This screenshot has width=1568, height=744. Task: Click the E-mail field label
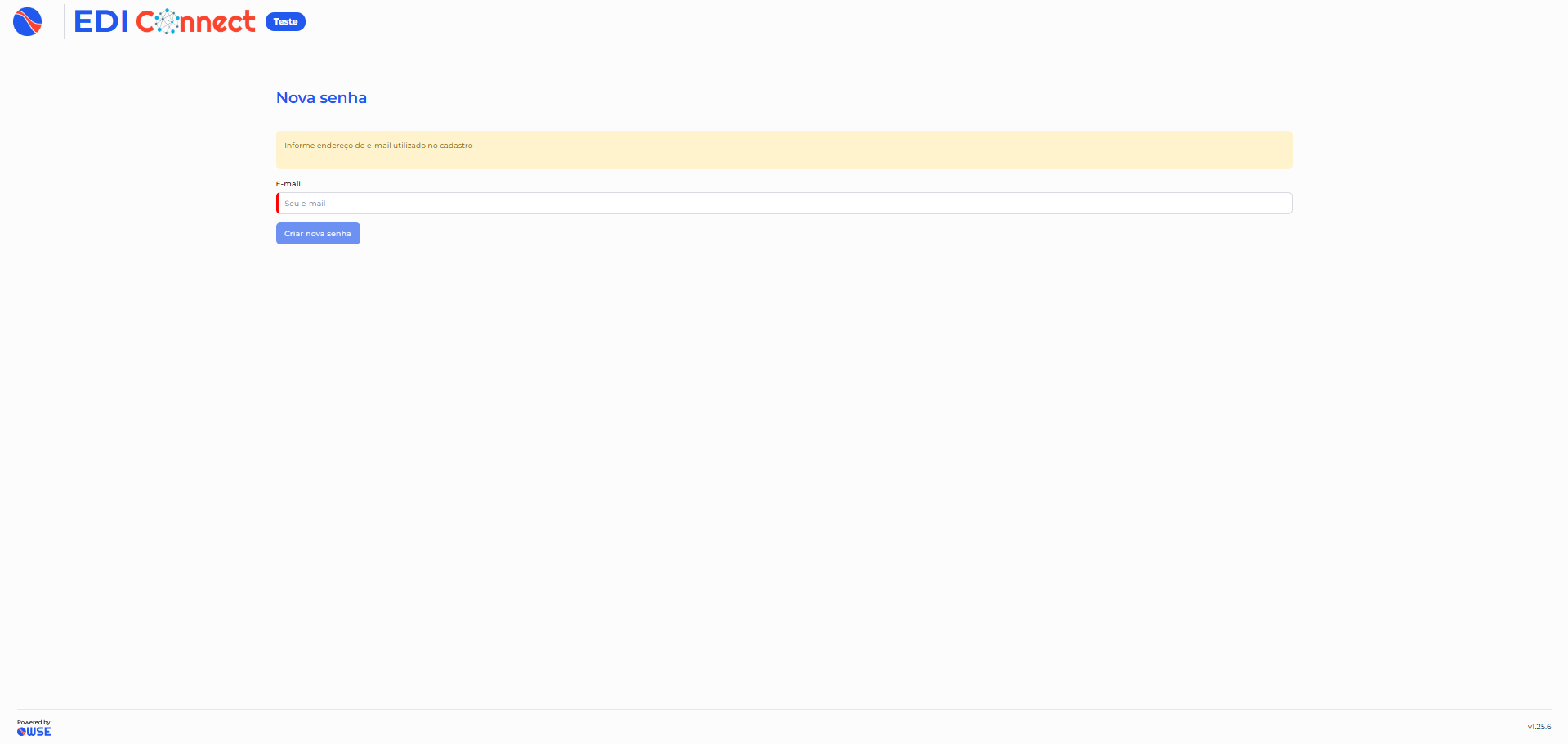288,184
